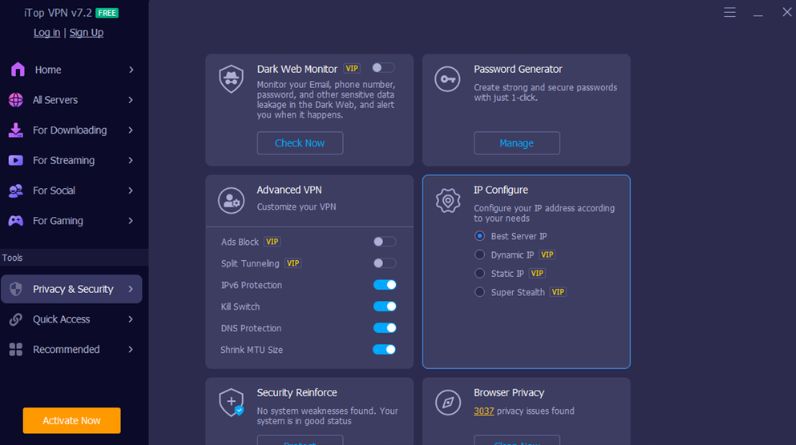Click the Home house icon
Screen dimensions: 796x445
[x=18, y=69]
